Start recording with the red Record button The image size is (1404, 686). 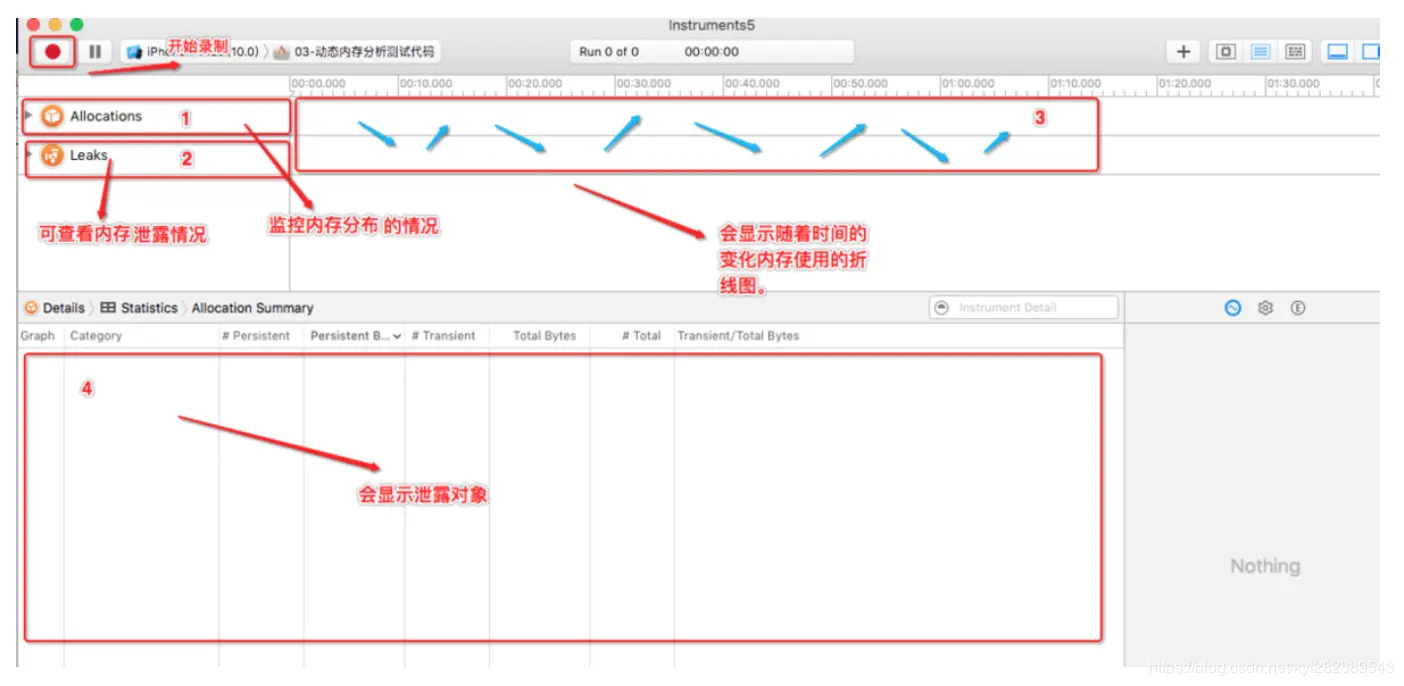pyautogui.click(x=53, y=51)
